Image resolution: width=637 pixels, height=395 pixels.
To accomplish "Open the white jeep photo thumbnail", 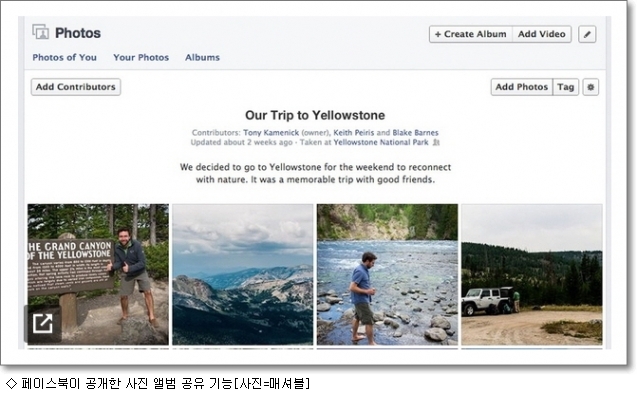I will click(x=532, y=274).
